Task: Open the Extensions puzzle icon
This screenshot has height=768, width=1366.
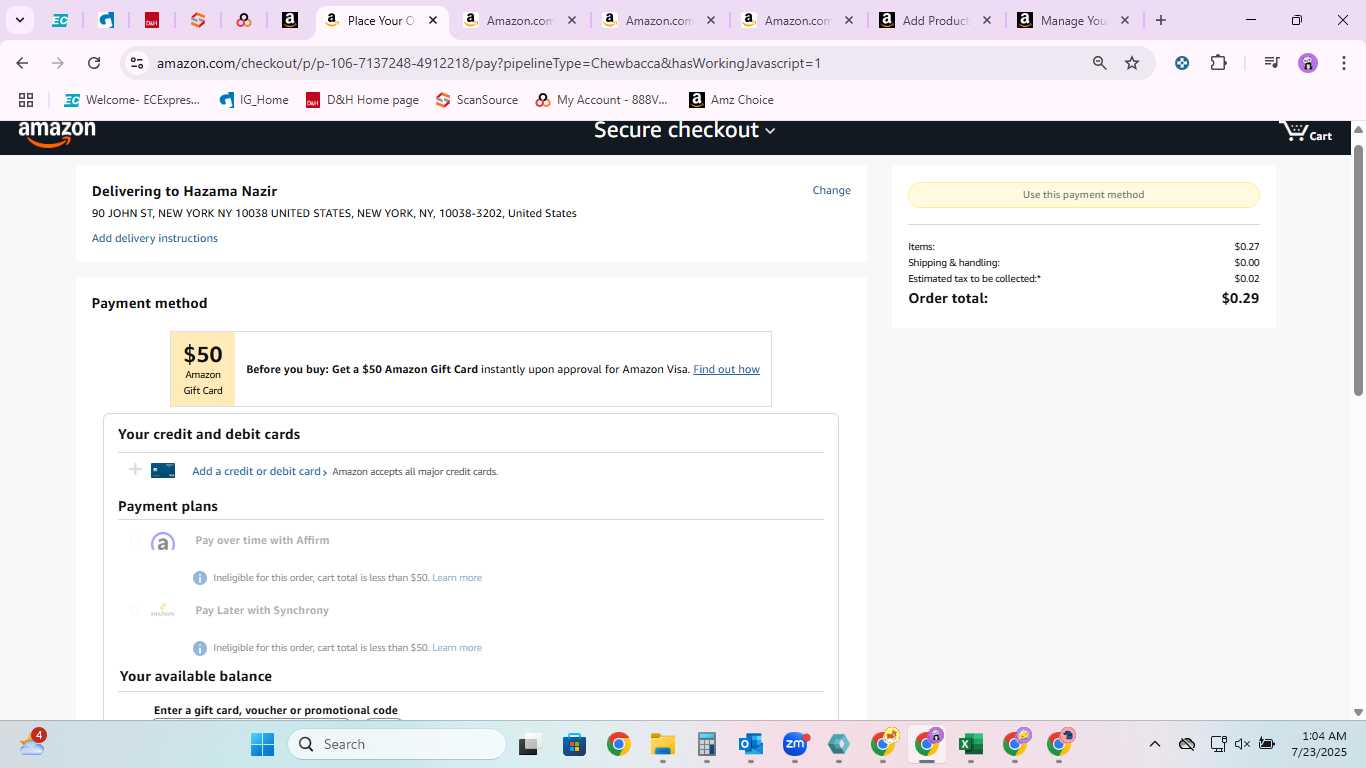Action: [x=1218, y=63]
